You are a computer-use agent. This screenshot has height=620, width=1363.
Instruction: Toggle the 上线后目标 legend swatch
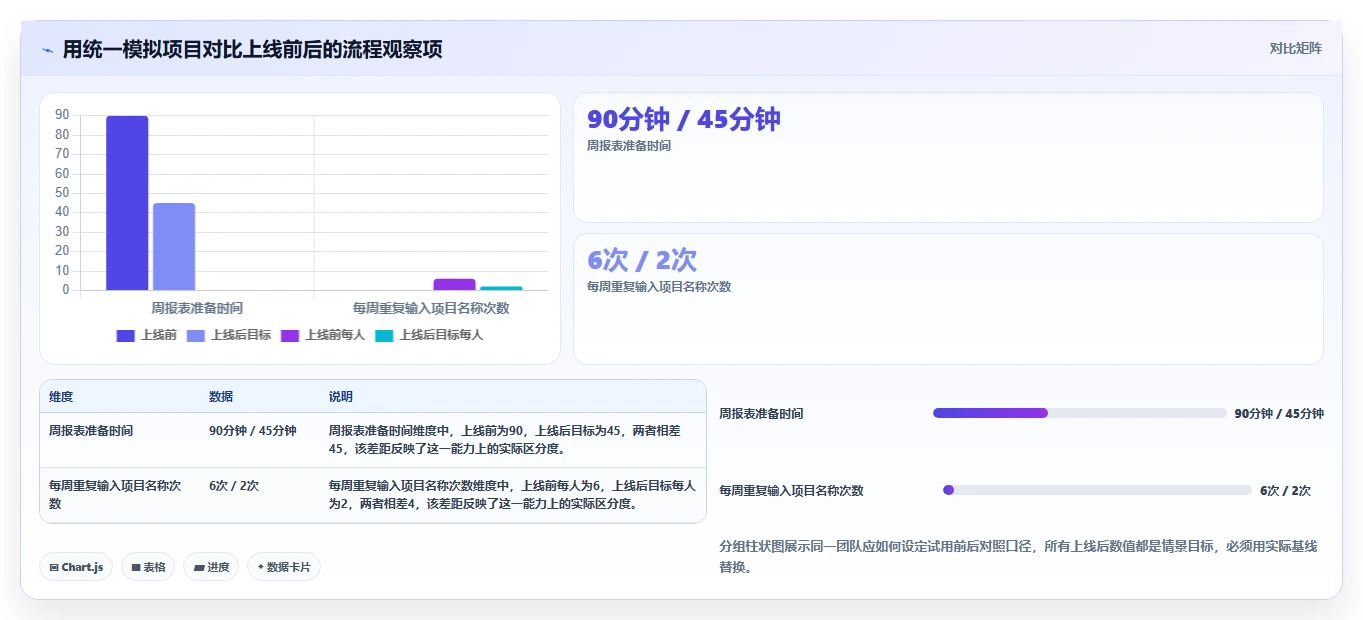(x=195, y=335)
